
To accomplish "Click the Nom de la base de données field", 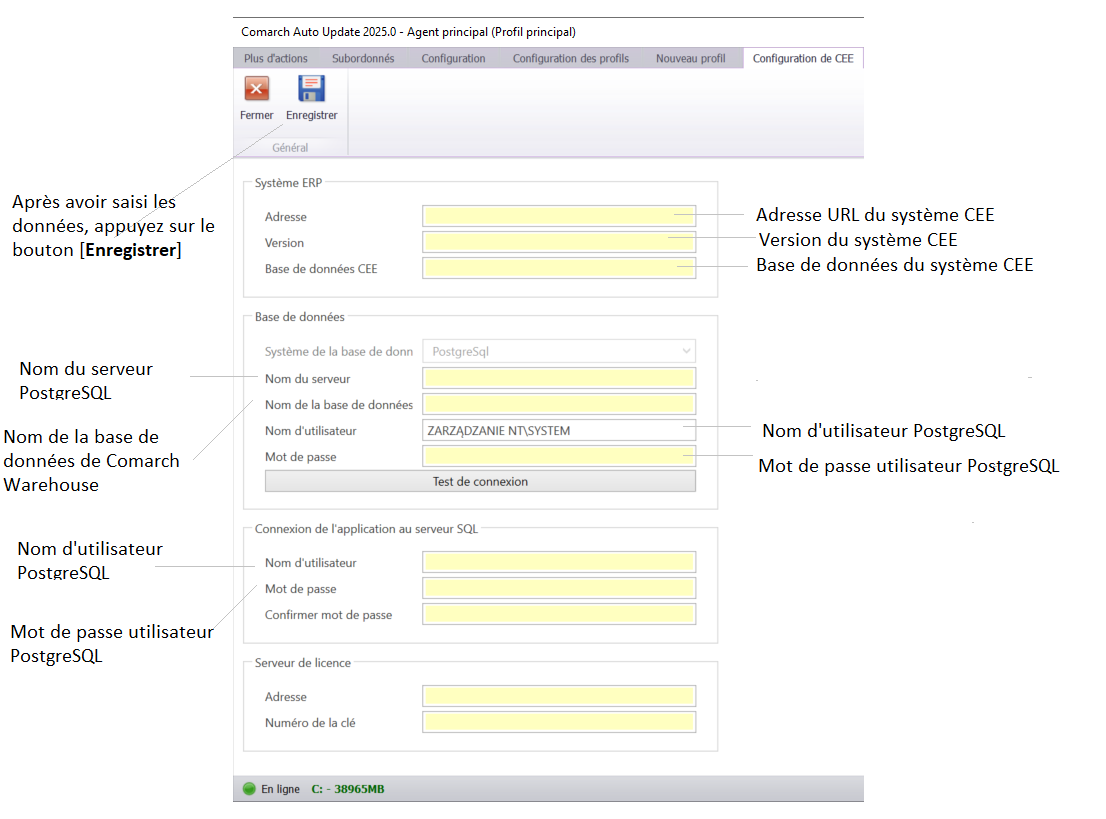I will pos(559,404).
